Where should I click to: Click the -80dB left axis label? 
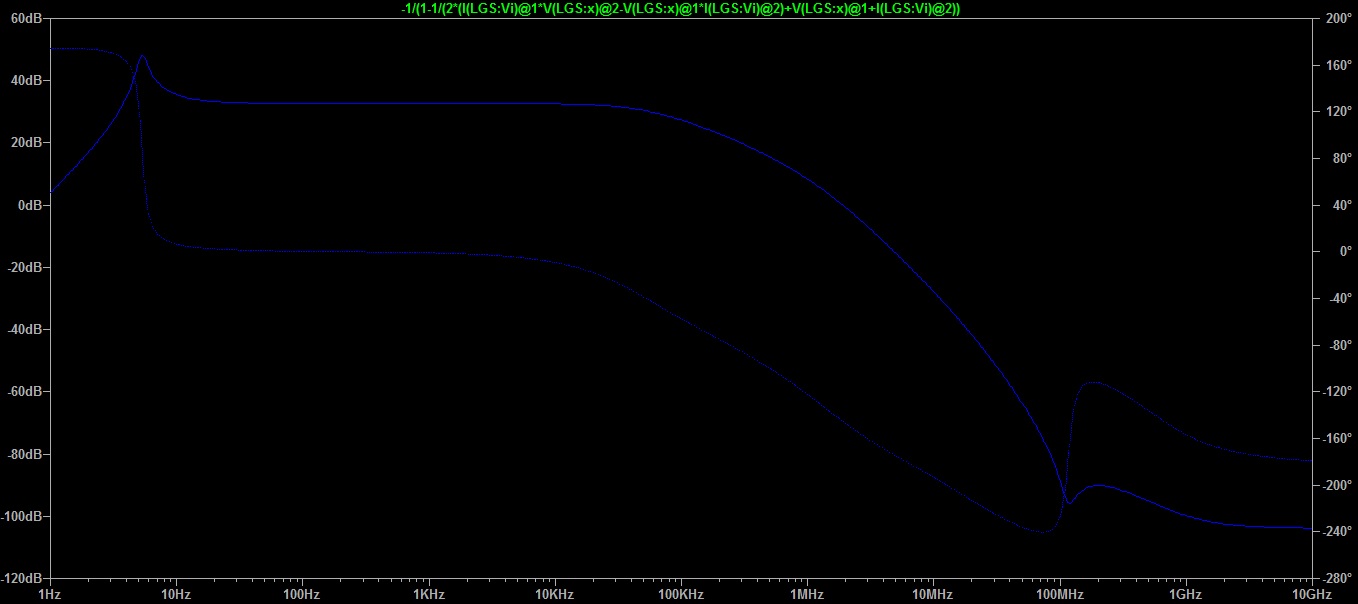point(23,454)
